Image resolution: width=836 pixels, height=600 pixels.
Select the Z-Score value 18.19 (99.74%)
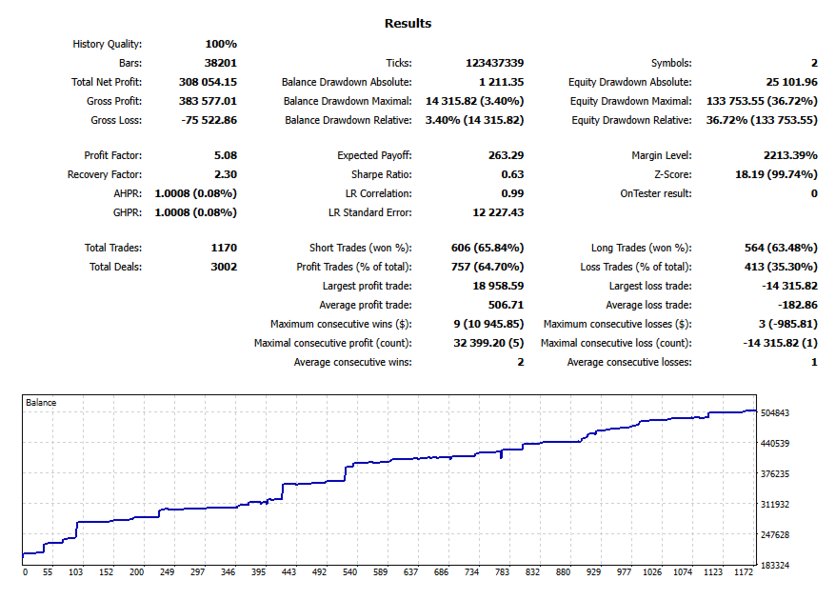(x=776, y=174)
